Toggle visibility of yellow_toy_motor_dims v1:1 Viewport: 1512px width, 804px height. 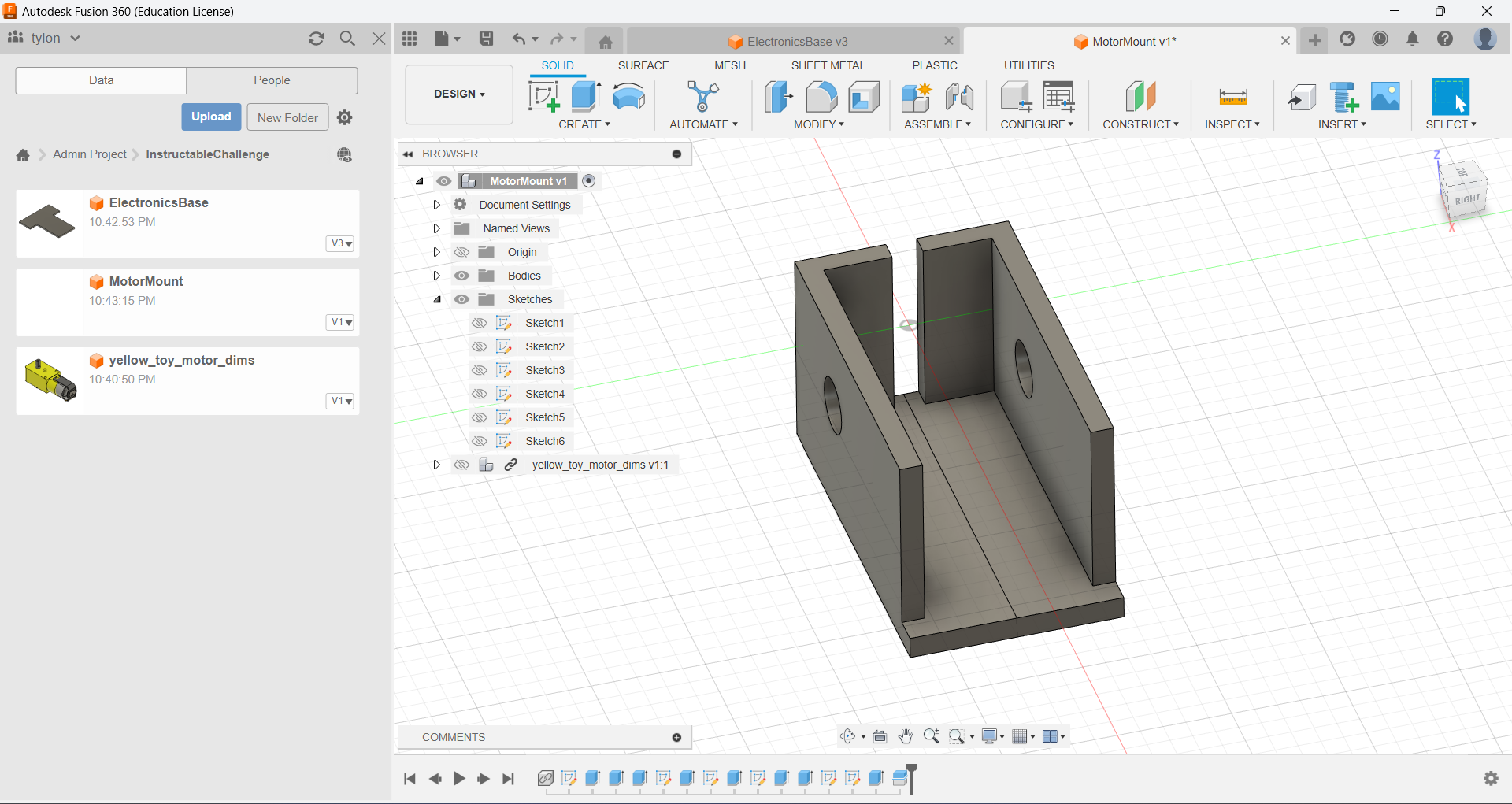coord(461,465)
